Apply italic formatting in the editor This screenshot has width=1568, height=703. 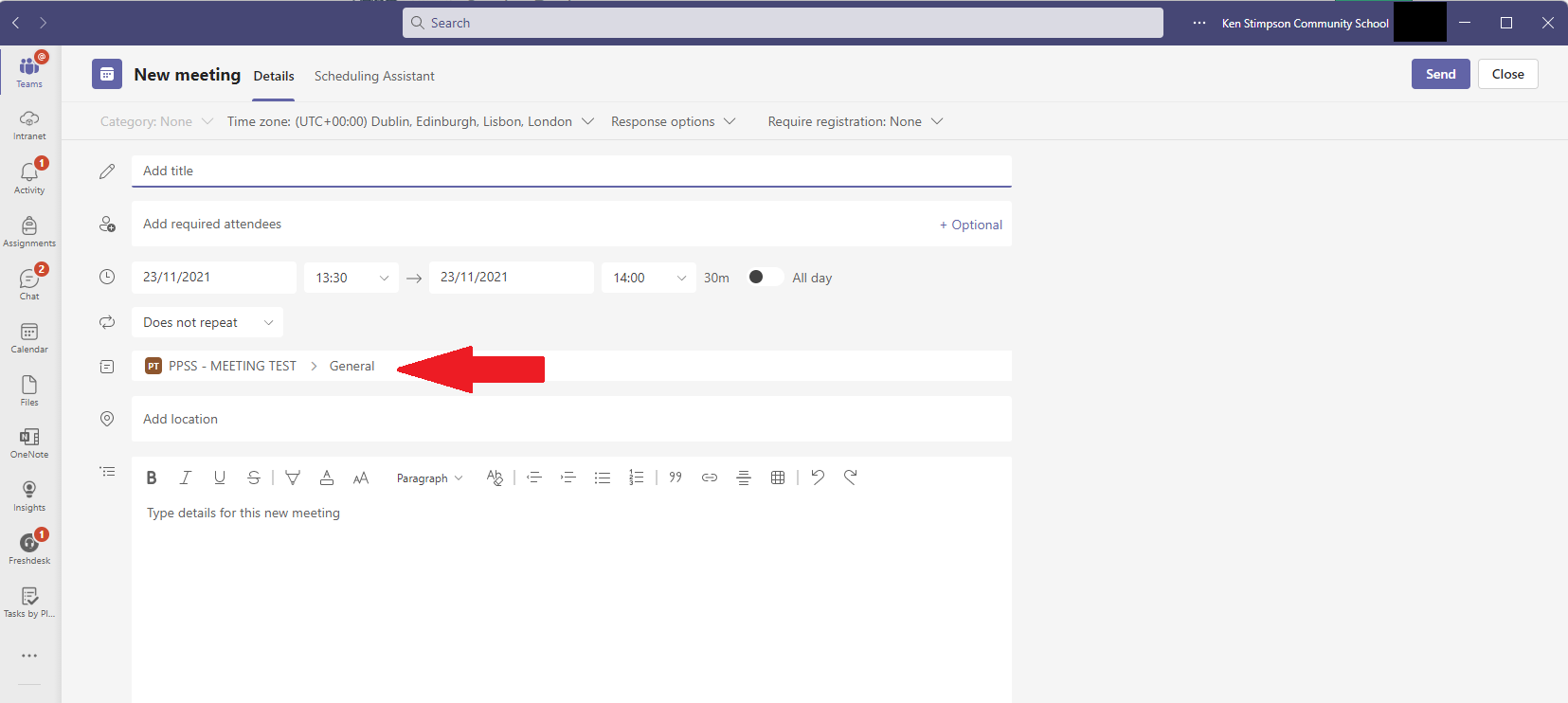click(x=186, y=478)
